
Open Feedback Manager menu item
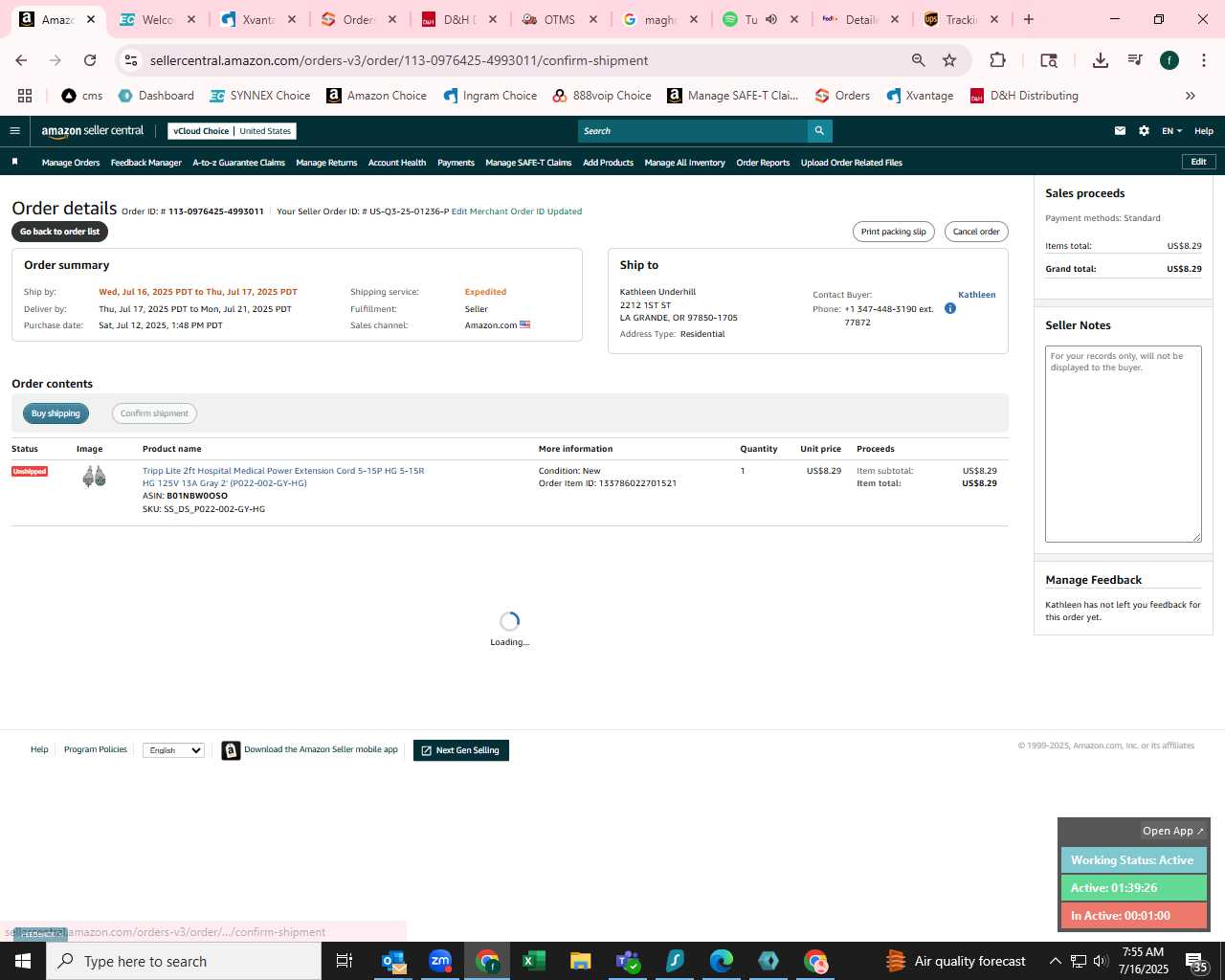tap(145, 163)
